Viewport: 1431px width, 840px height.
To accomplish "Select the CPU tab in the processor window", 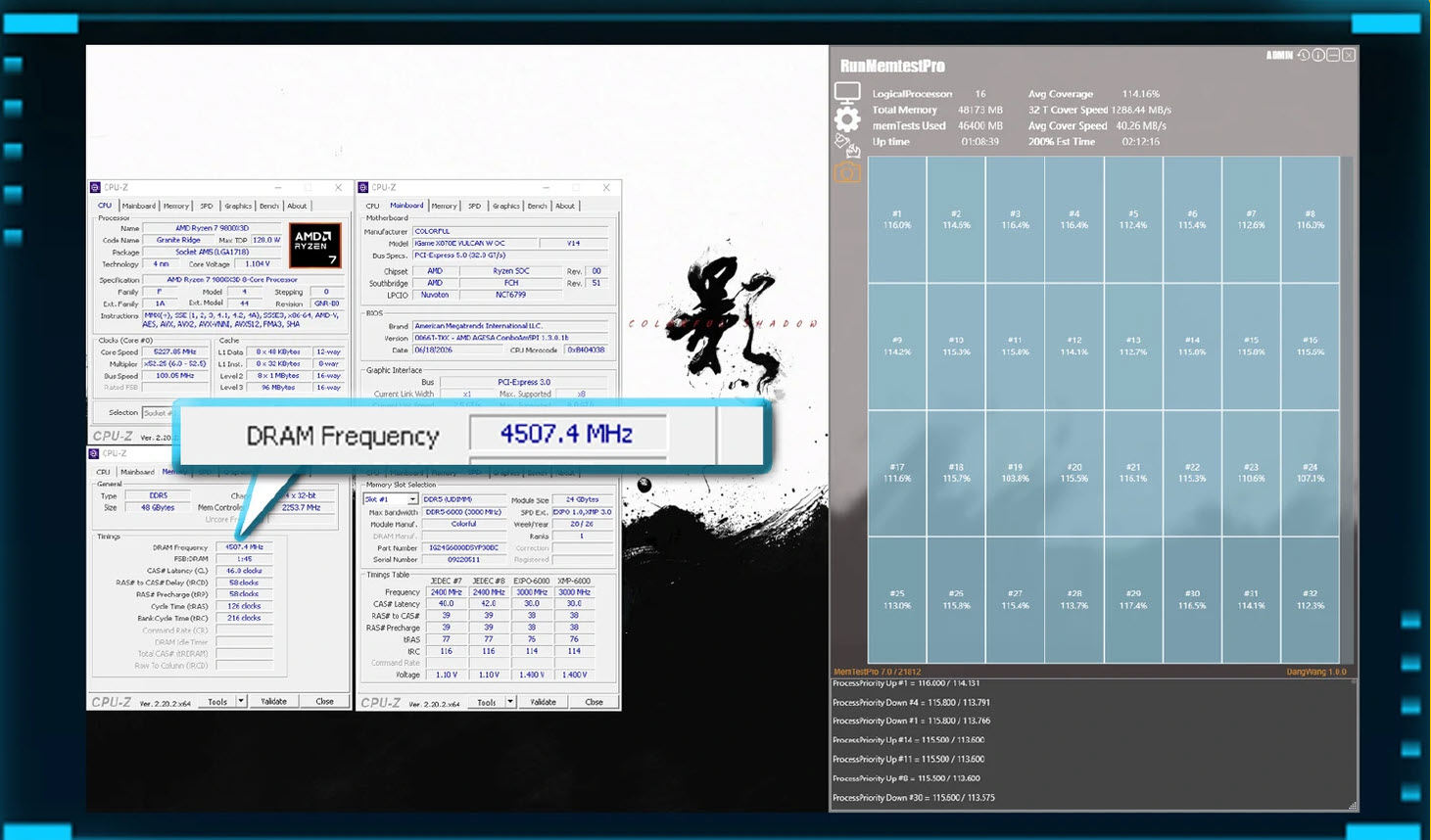I will pos(105,206).
